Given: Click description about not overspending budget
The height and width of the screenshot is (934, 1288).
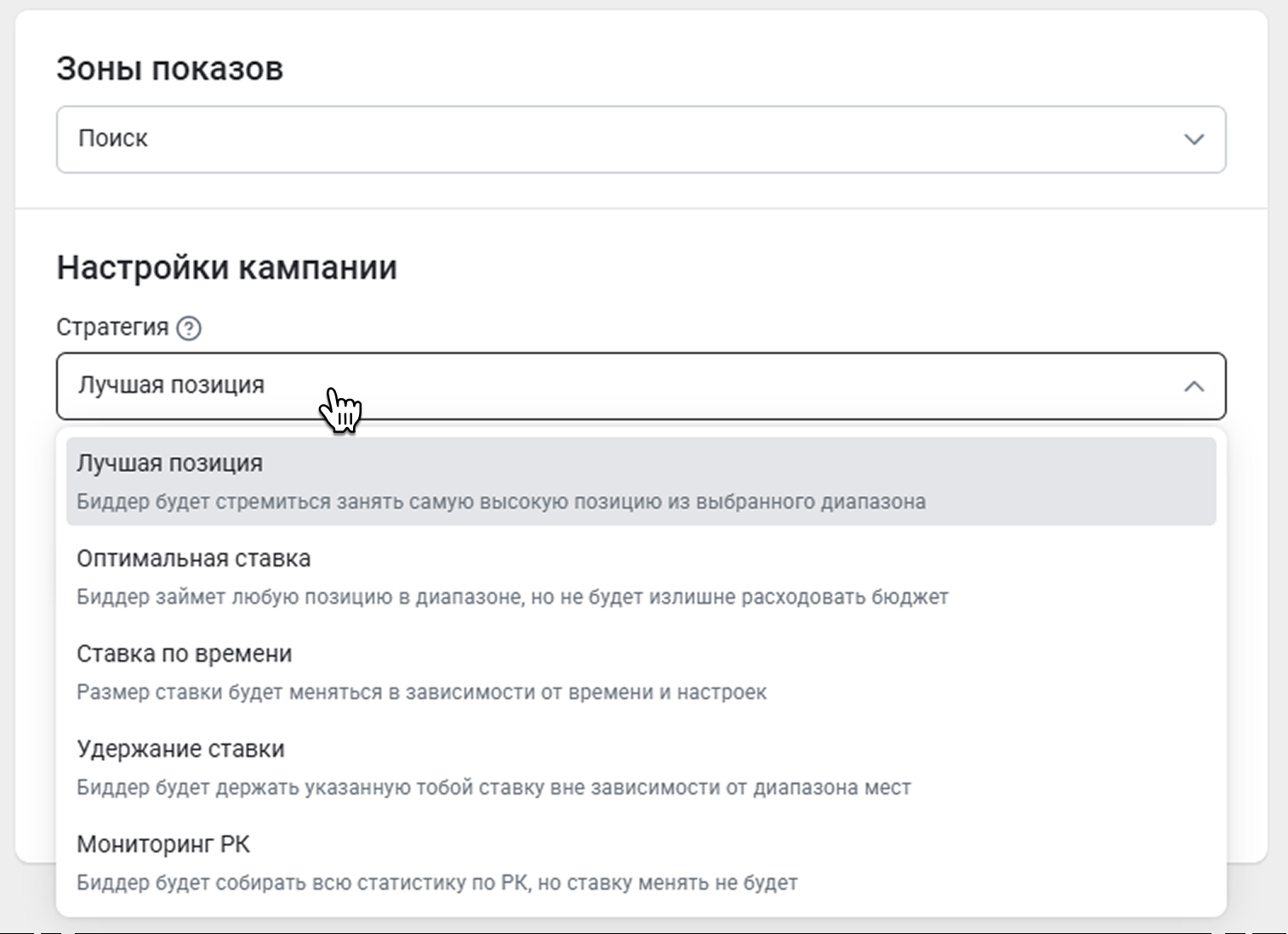Looking at the screenshot, I should tap(512, 597).
